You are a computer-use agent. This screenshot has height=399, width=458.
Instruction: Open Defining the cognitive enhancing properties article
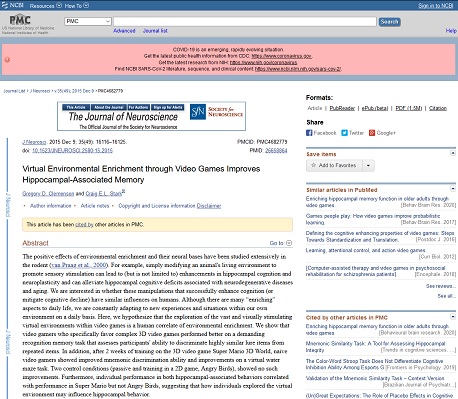[x=380, y=236]
